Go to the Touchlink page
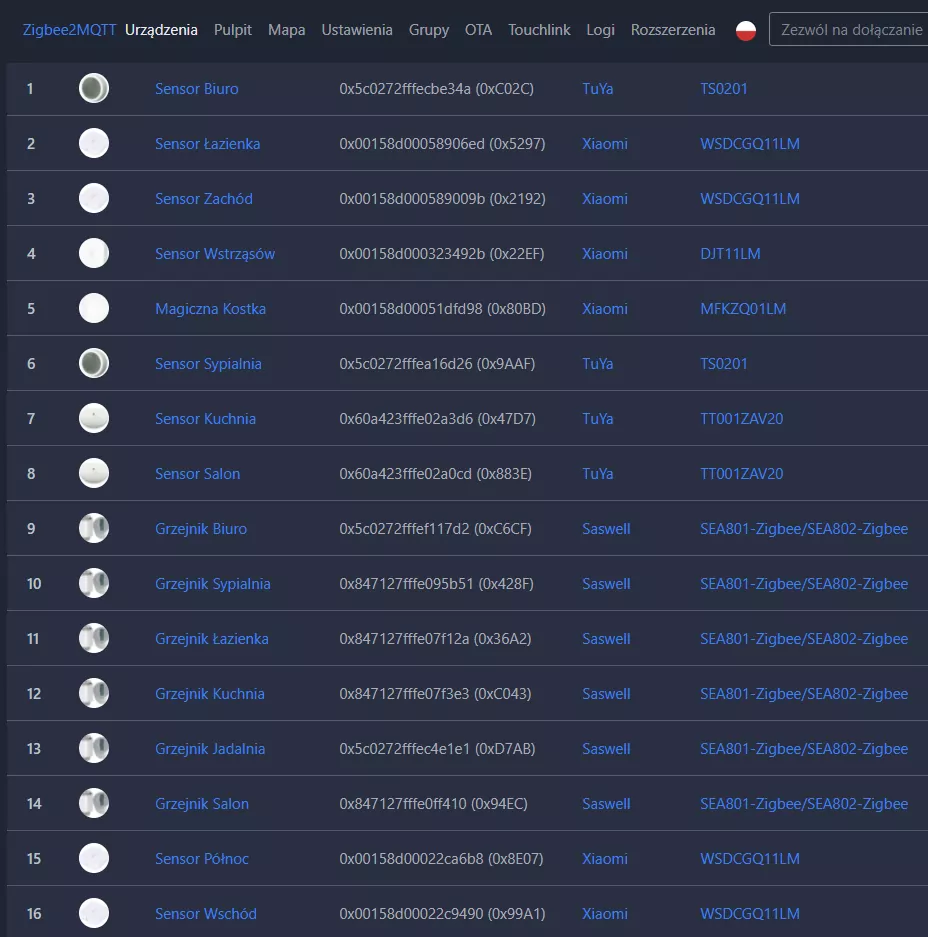The height and width of the screenshot is (937, 928). coord(539,30)
